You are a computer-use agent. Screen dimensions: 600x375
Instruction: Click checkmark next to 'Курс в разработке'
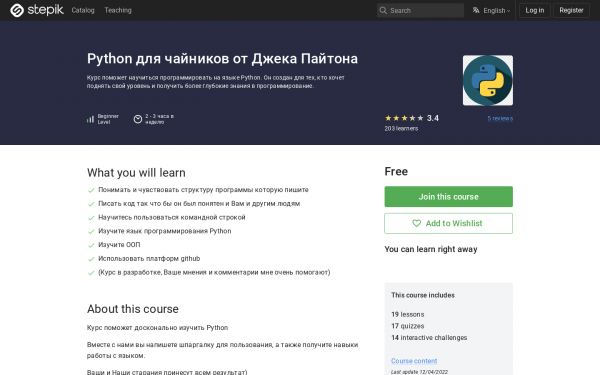(x=91, y=273)
